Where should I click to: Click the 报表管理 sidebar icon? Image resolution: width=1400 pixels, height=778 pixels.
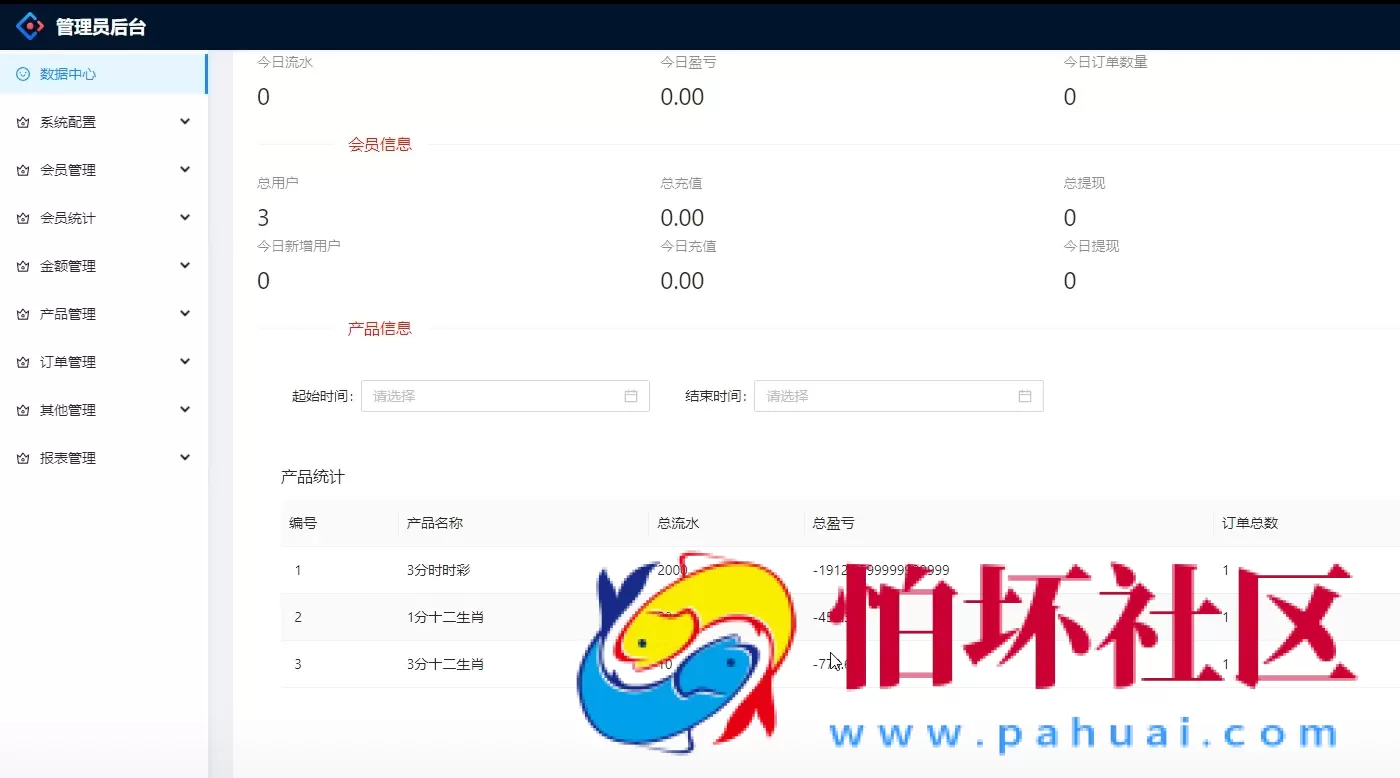tap(22, 457)
